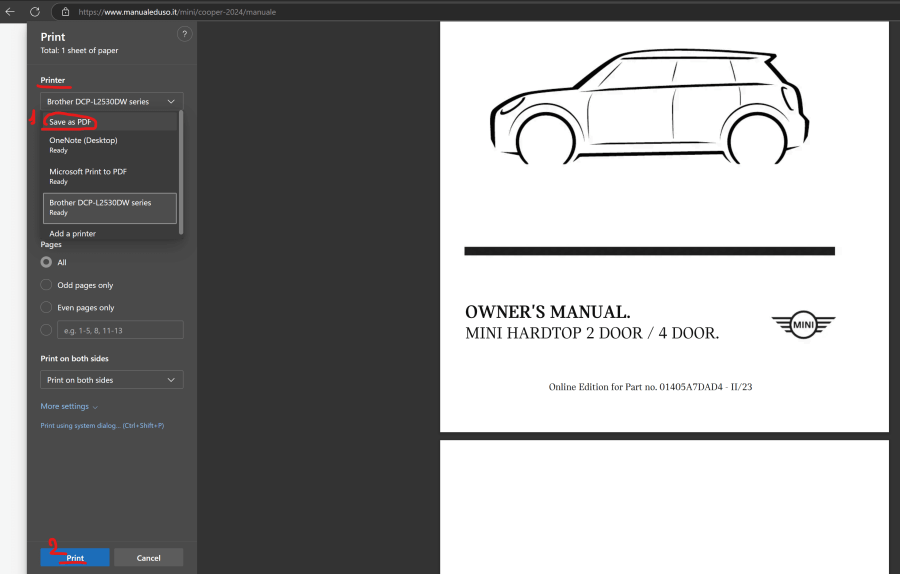Expand More settings section
The width and height of the screenshot is (900, 574).
point(69,407)
